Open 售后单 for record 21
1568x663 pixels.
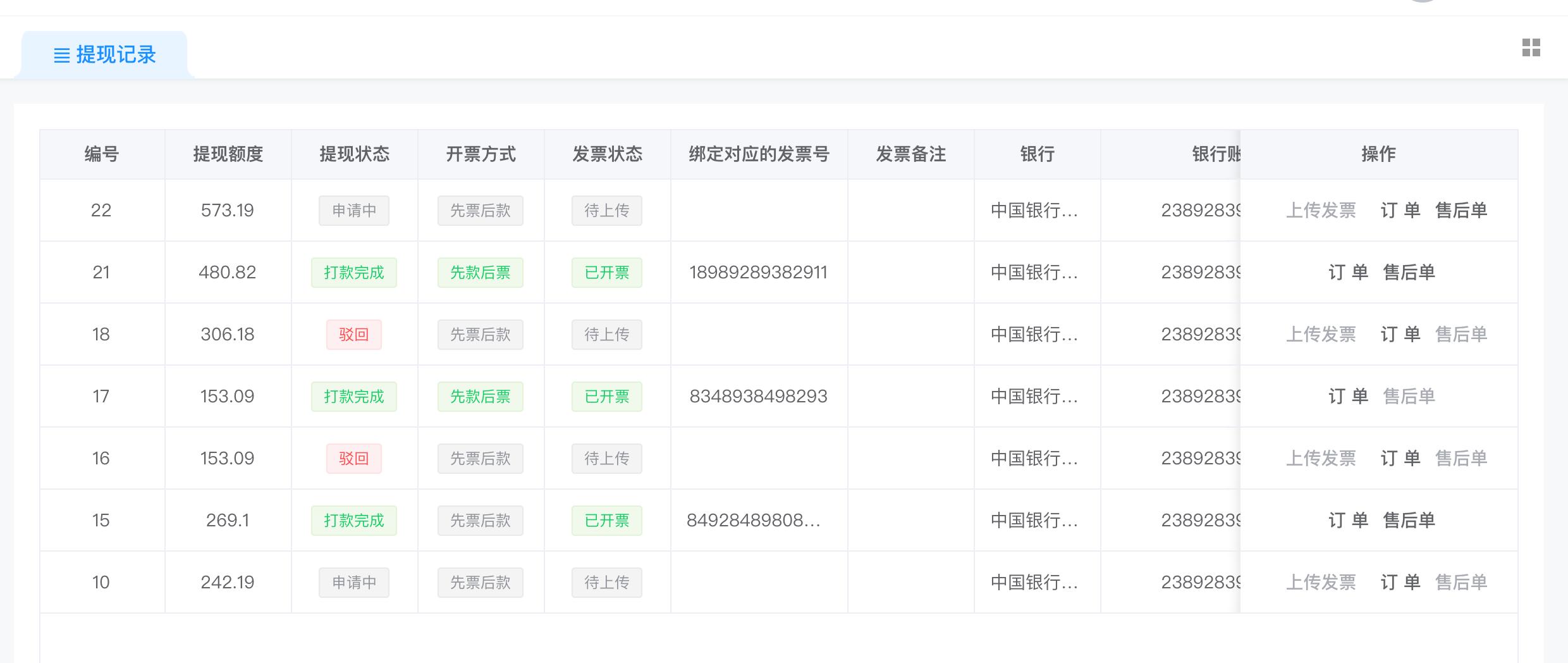(x=1409, y=272)
